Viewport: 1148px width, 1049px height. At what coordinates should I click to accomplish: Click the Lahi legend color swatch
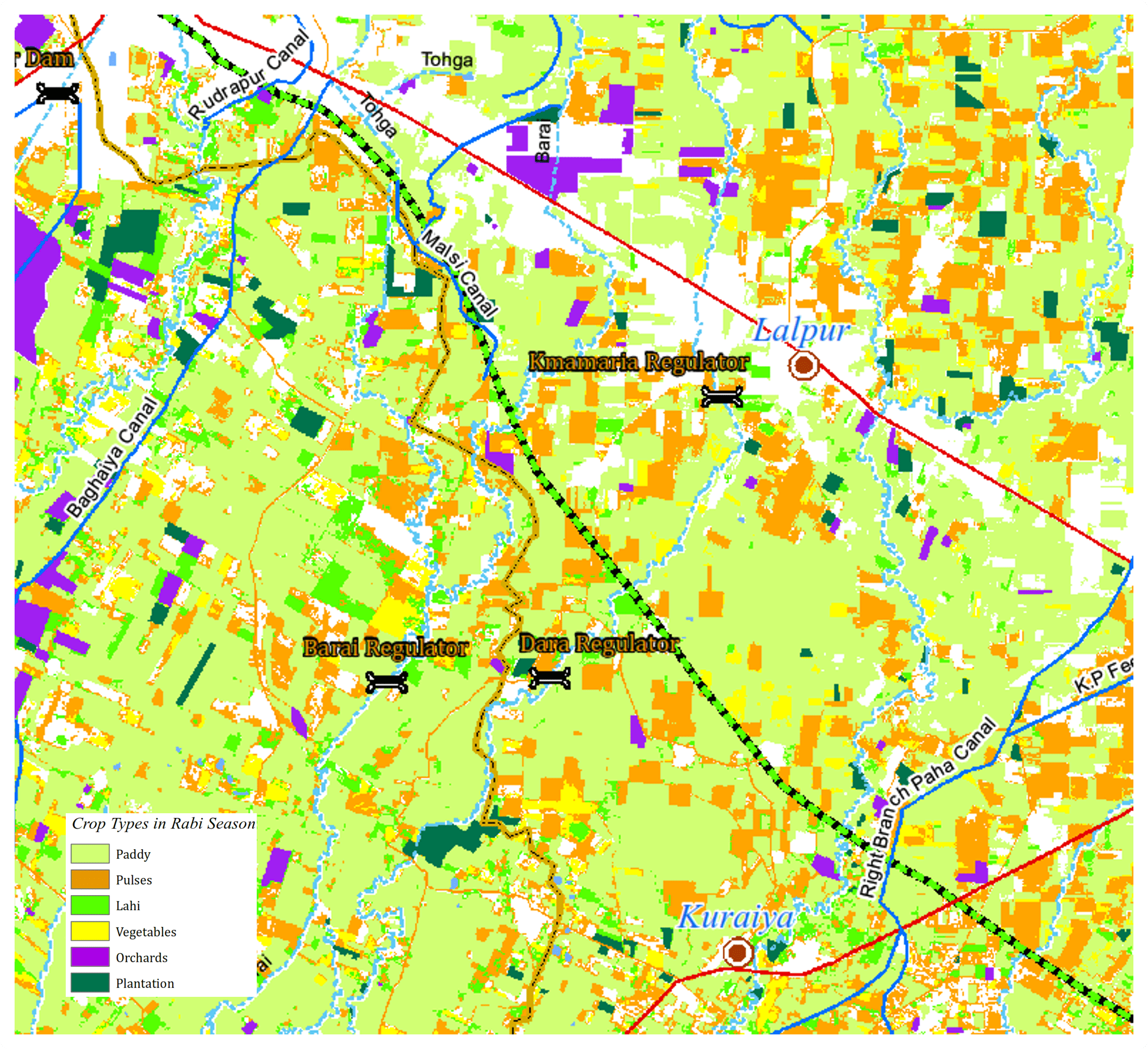90,905
